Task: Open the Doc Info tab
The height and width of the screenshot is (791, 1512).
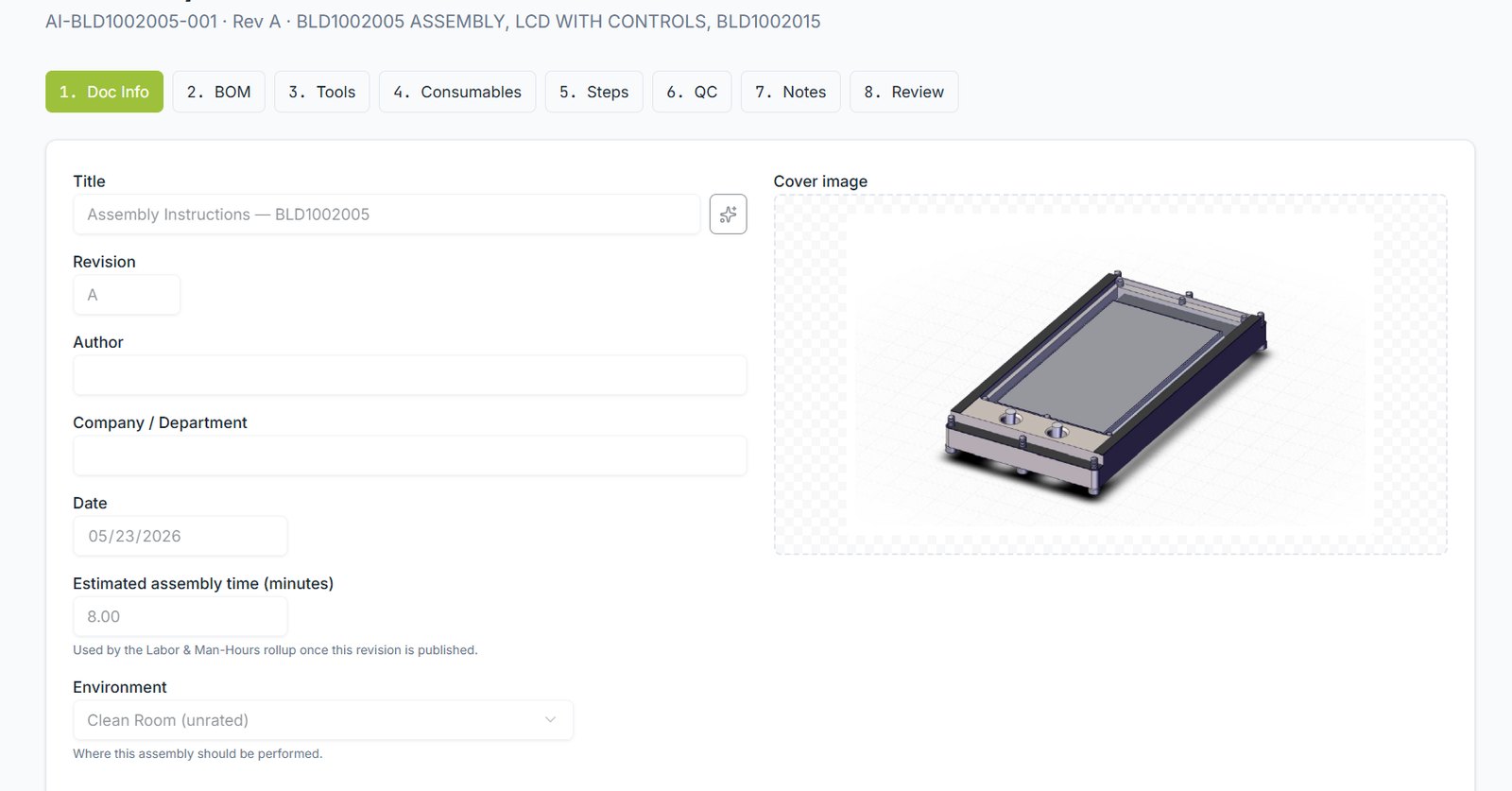Action: click(x=104, y=92)
